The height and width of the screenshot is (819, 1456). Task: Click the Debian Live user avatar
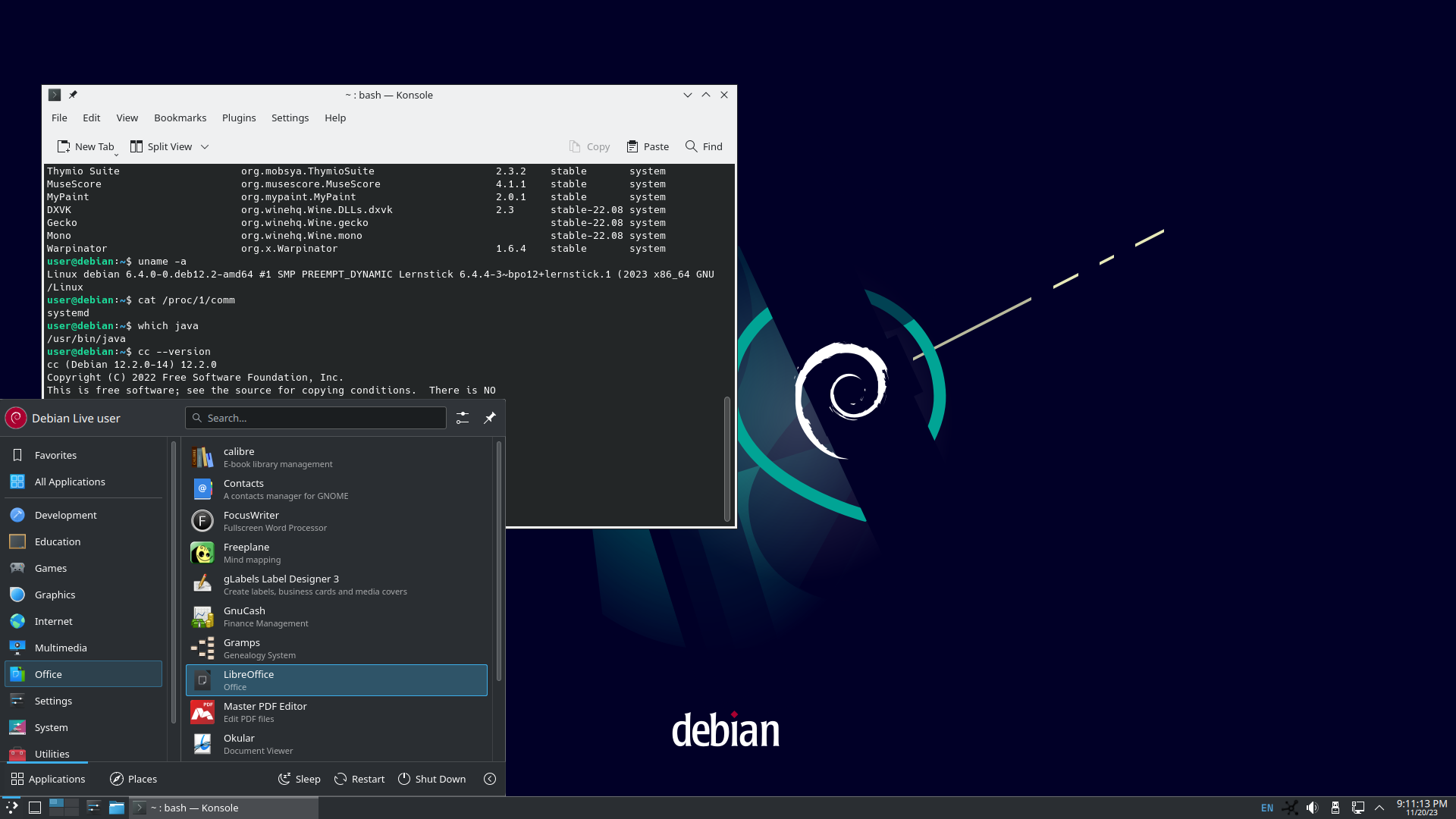[16, 418]
